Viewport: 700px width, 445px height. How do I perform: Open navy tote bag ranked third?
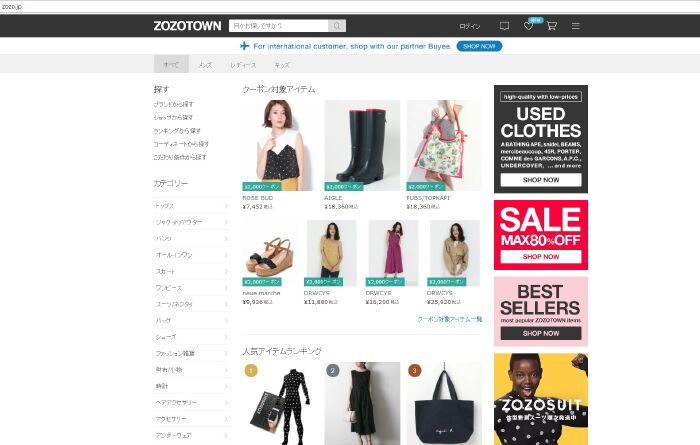[x=444, y=403]
